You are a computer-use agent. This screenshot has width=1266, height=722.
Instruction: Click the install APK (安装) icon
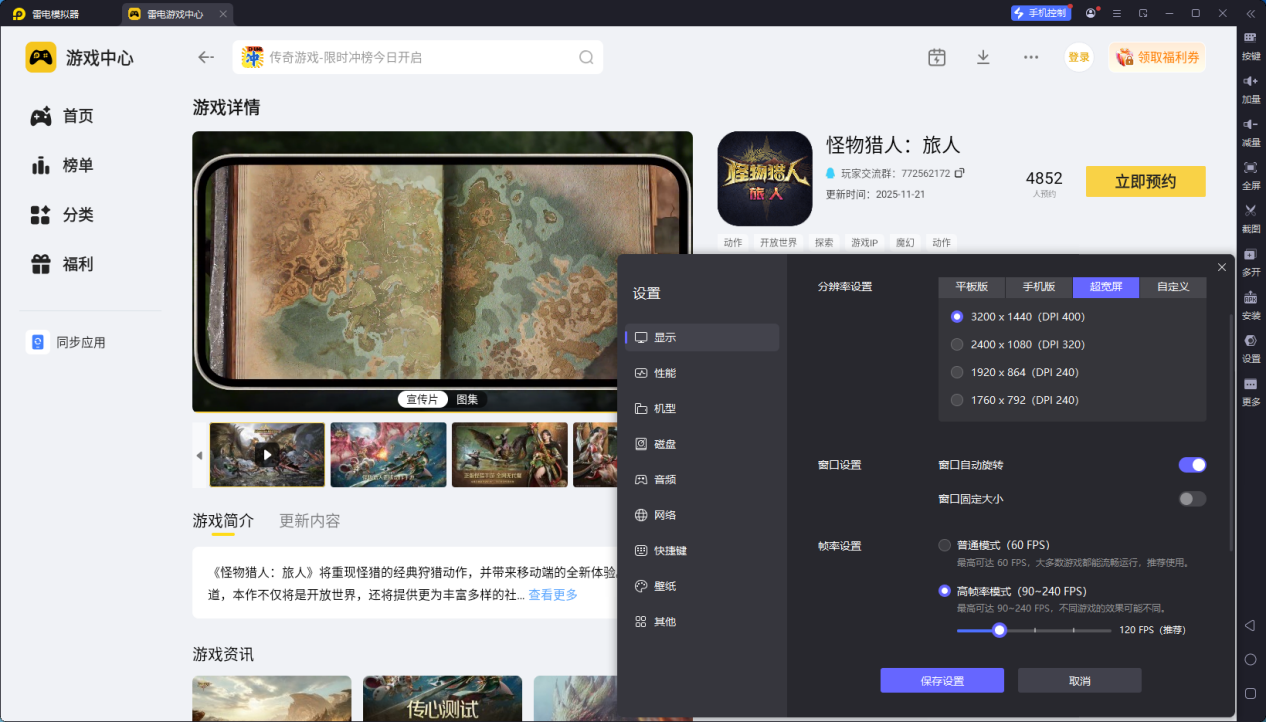pos(1250,298)
